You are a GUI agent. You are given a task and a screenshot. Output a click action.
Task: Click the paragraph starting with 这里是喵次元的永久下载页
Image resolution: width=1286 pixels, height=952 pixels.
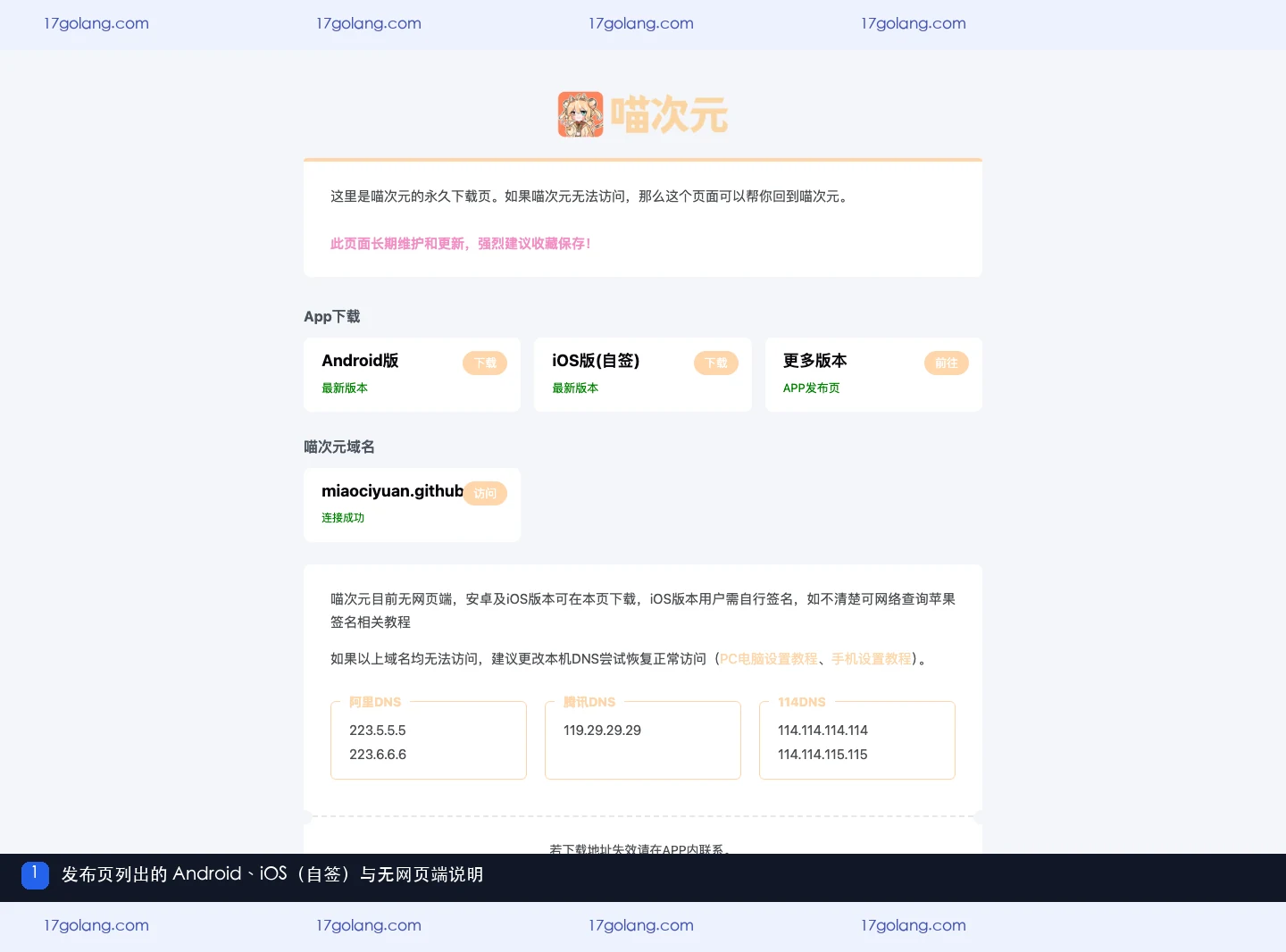point(591,196)
